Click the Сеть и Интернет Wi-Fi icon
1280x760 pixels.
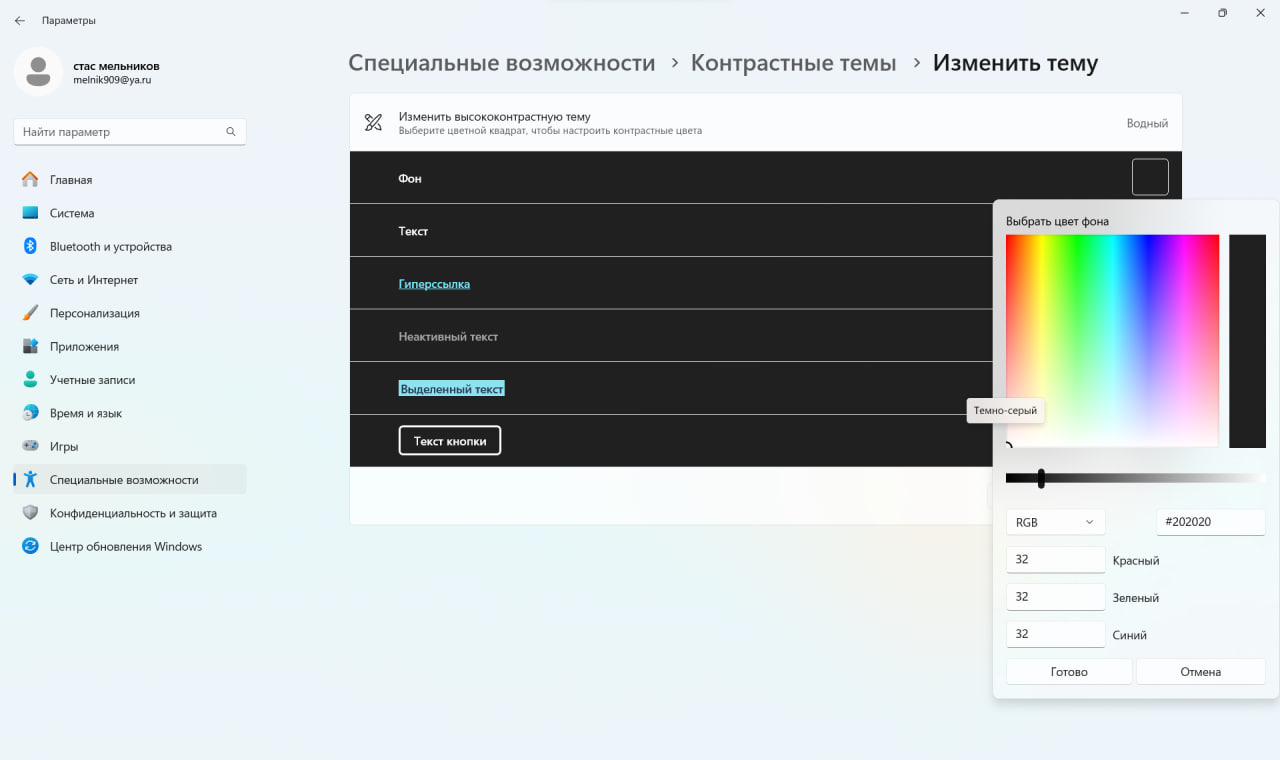point(30,280)
